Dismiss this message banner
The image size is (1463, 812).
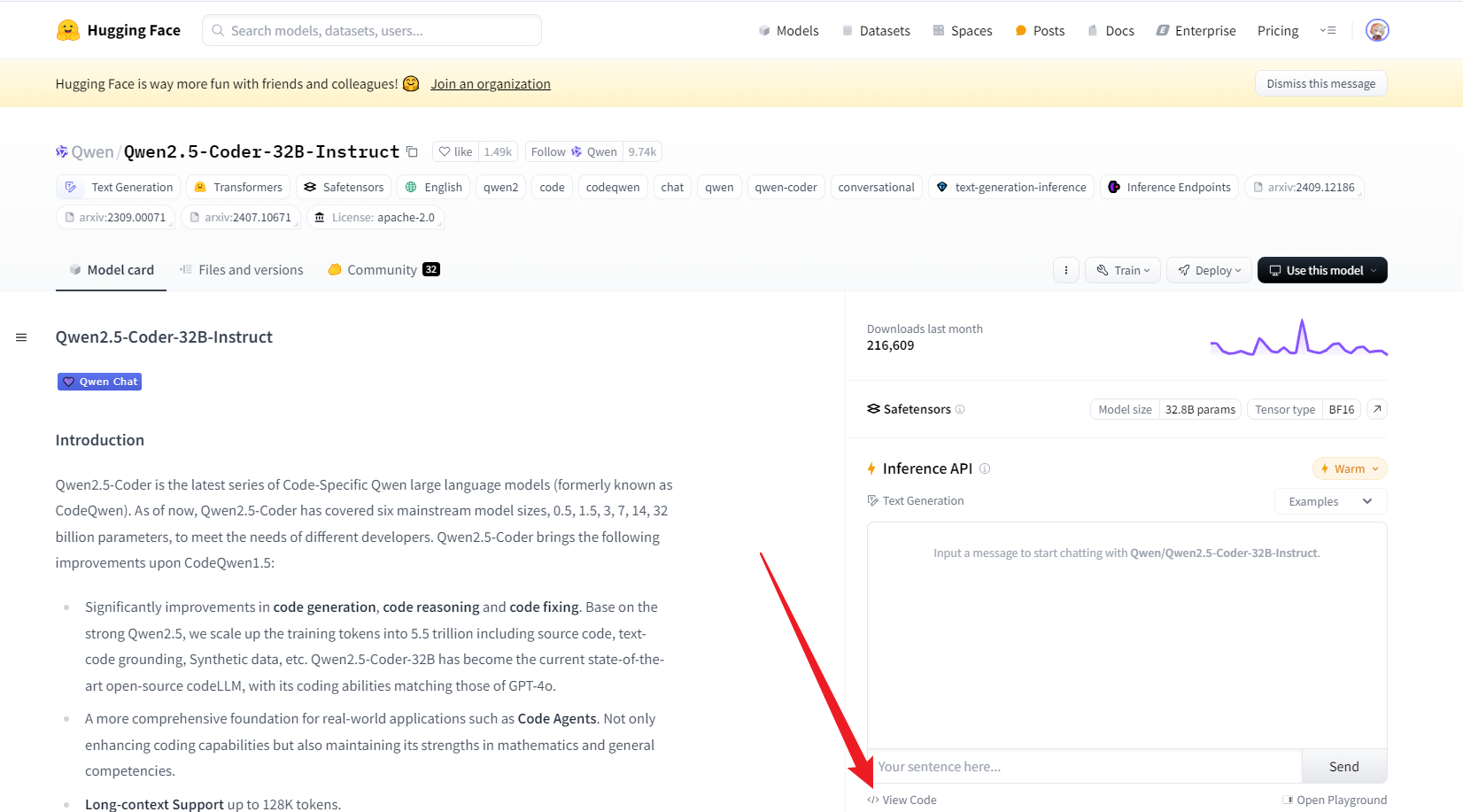click(1321, 83)
